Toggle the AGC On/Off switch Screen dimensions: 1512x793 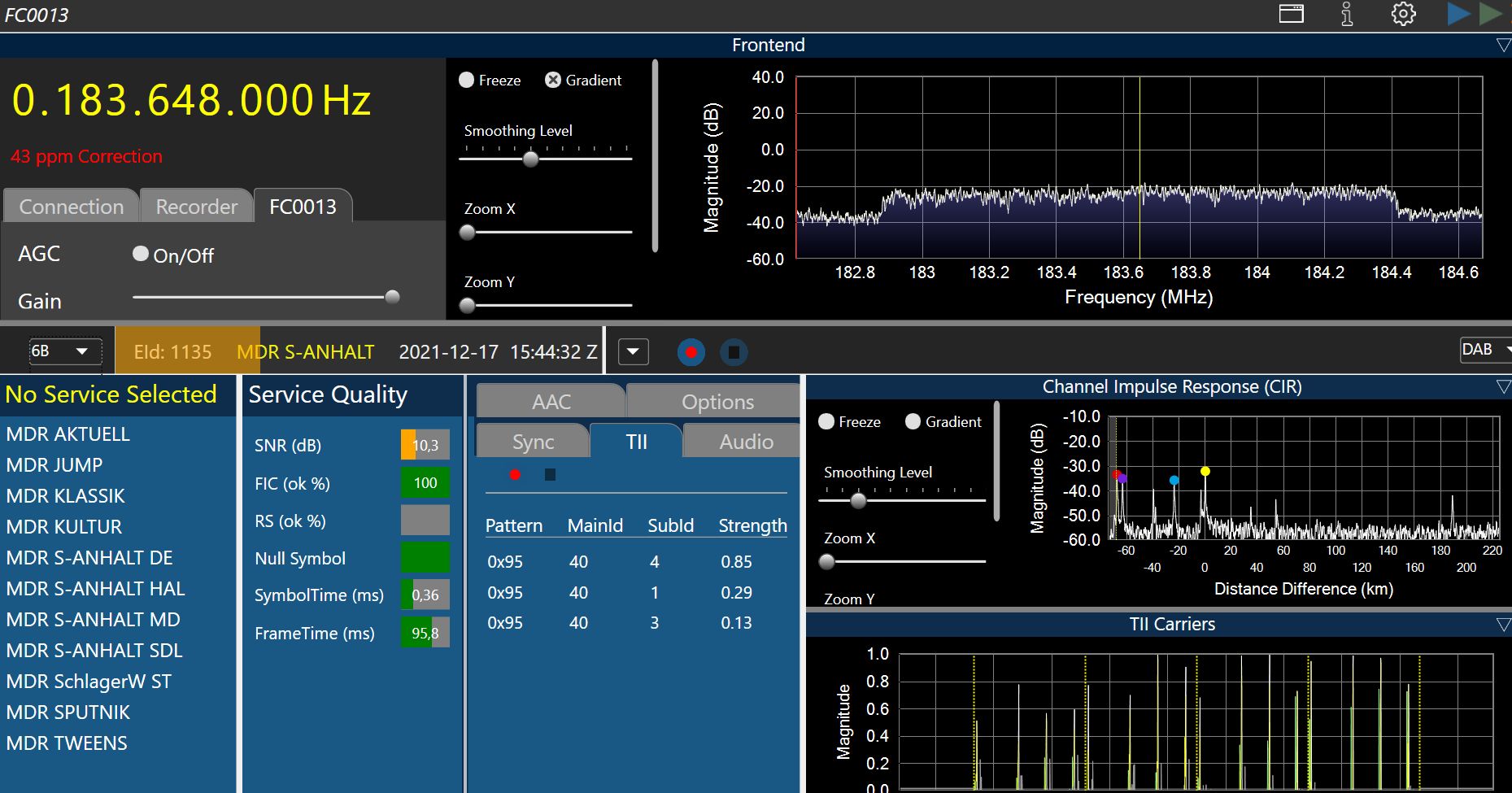pyautogui.click(x=141, y=255)
